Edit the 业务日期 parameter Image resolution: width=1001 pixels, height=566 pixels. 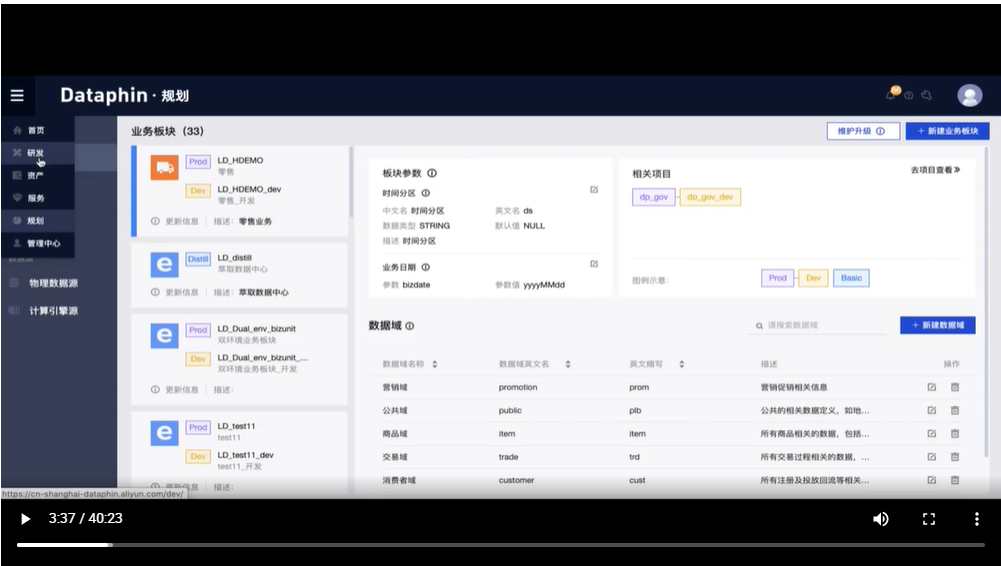[x=594, y=264]
